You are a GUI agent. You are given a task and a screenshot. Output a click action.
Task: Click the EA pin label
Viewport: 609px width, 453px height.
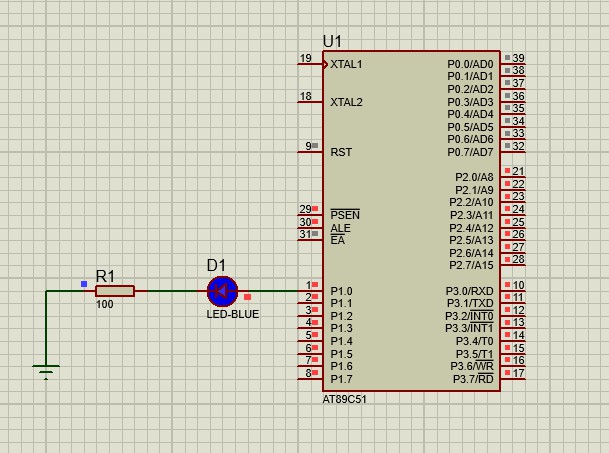click(338, 240)
